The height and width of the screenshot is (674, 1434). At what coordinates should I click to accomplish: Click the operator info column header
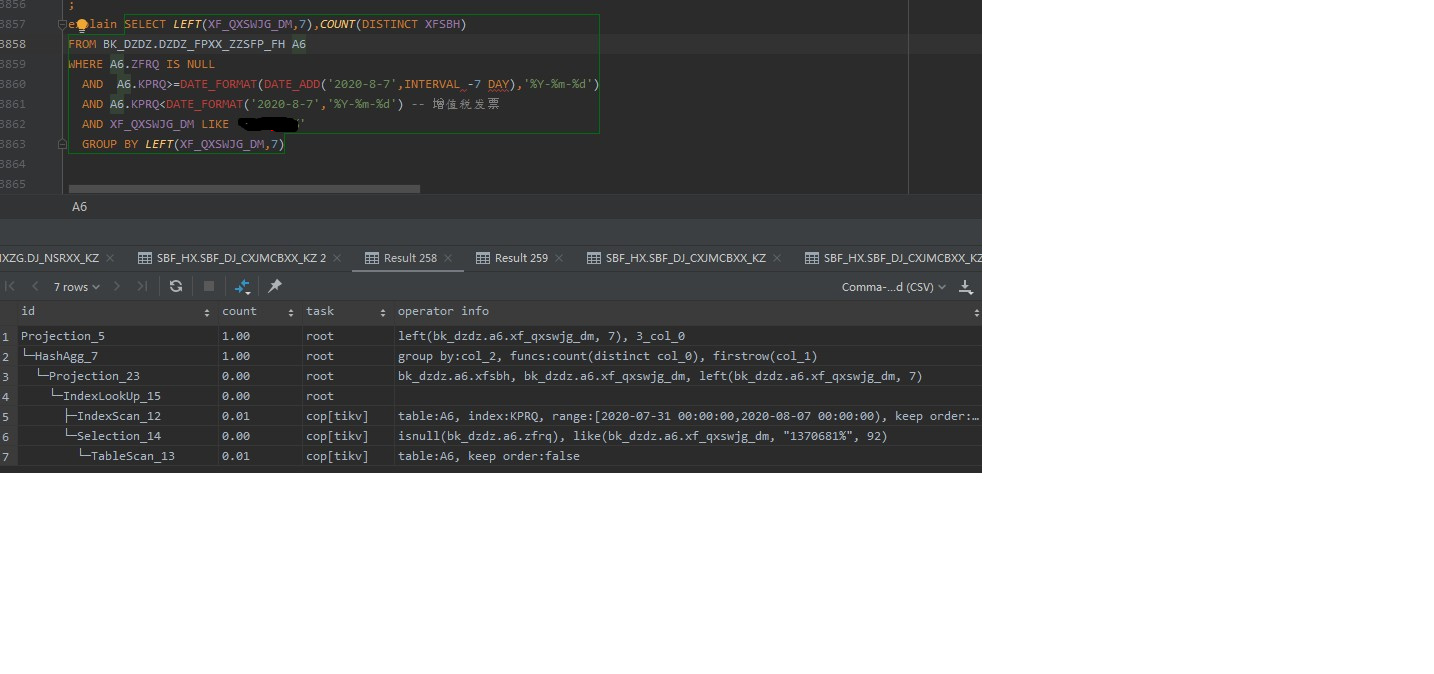pyautogui.click(x=443, y=312)
